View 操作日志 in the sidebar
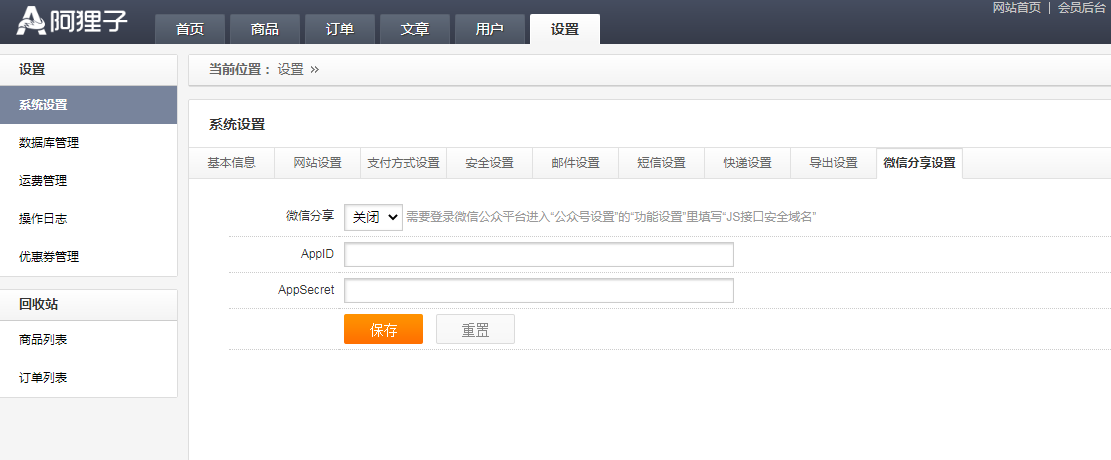The width and height of the screenshot is (1111, 460). 43,218
